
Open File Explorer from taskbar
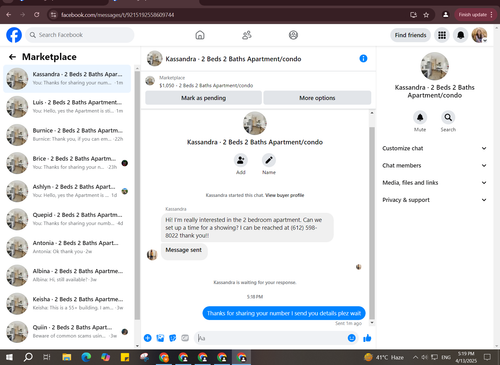(67, 357)
